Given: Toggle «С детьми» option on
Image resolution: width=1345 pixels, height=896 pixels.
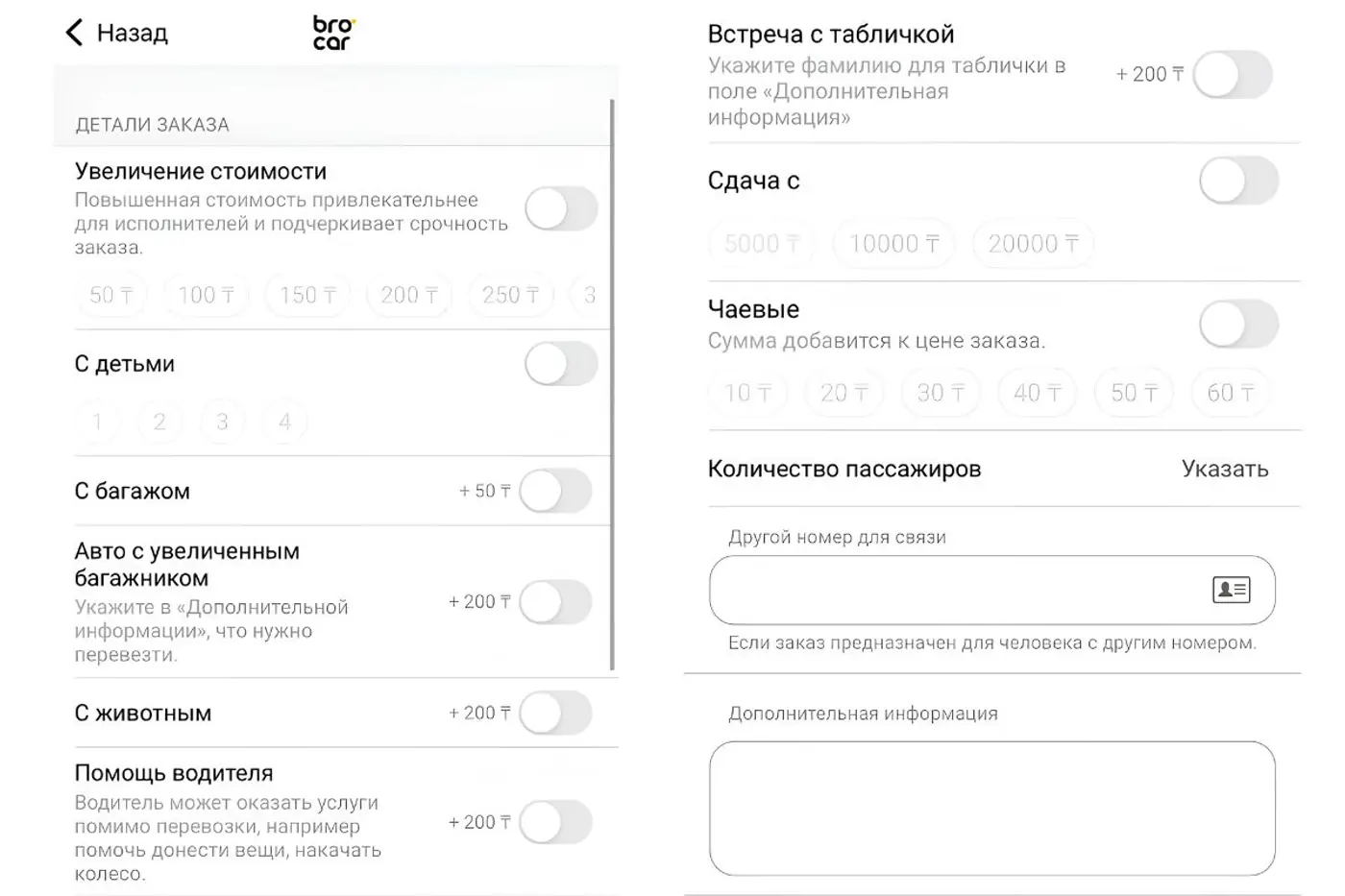Looking at the screenshot, I should tap(561, 364).
